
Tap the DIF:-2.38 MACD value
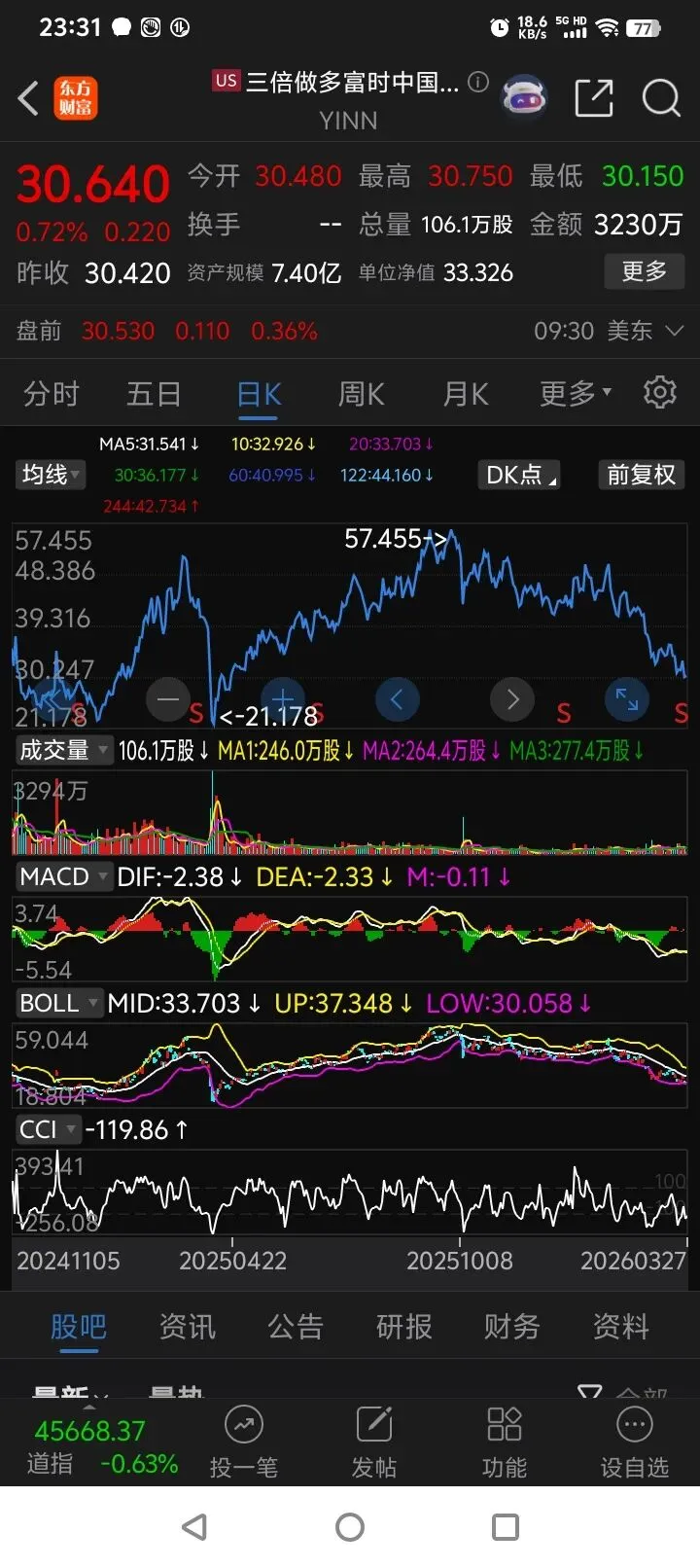pyautogui.click(x=180, y=876)
